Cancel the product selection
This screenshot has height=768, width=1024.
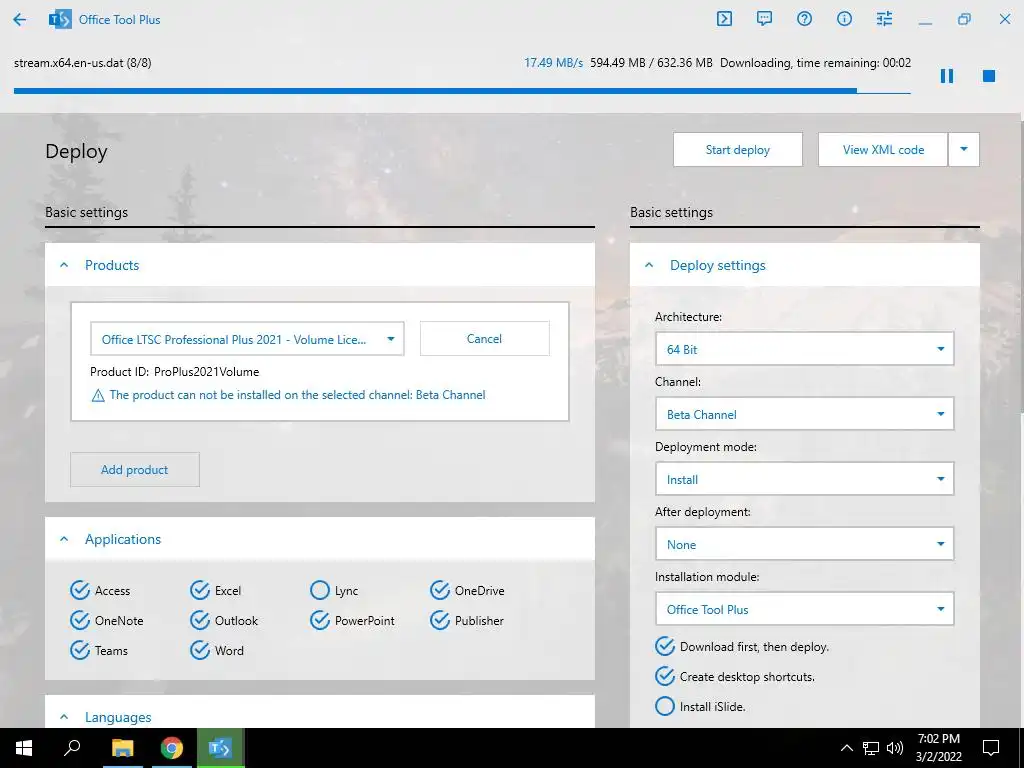(x=485, y=338)
